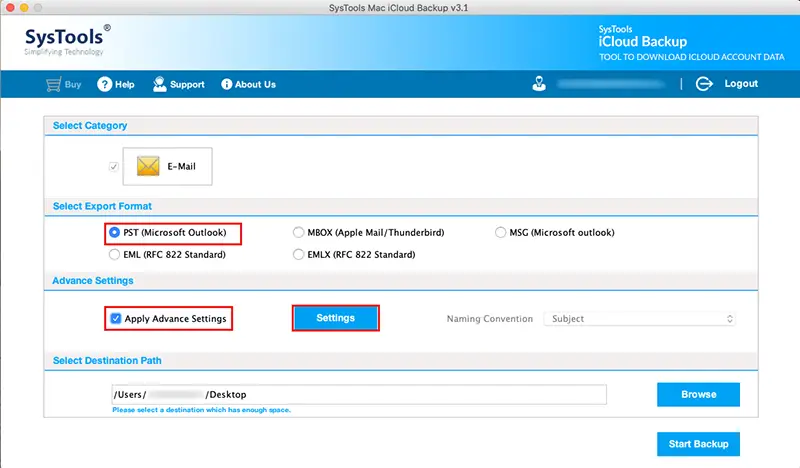Viewport: 800px width, 468px height.
Task: Select MSG (Microsoft outlook) format
Action: [x=500, y=233]
